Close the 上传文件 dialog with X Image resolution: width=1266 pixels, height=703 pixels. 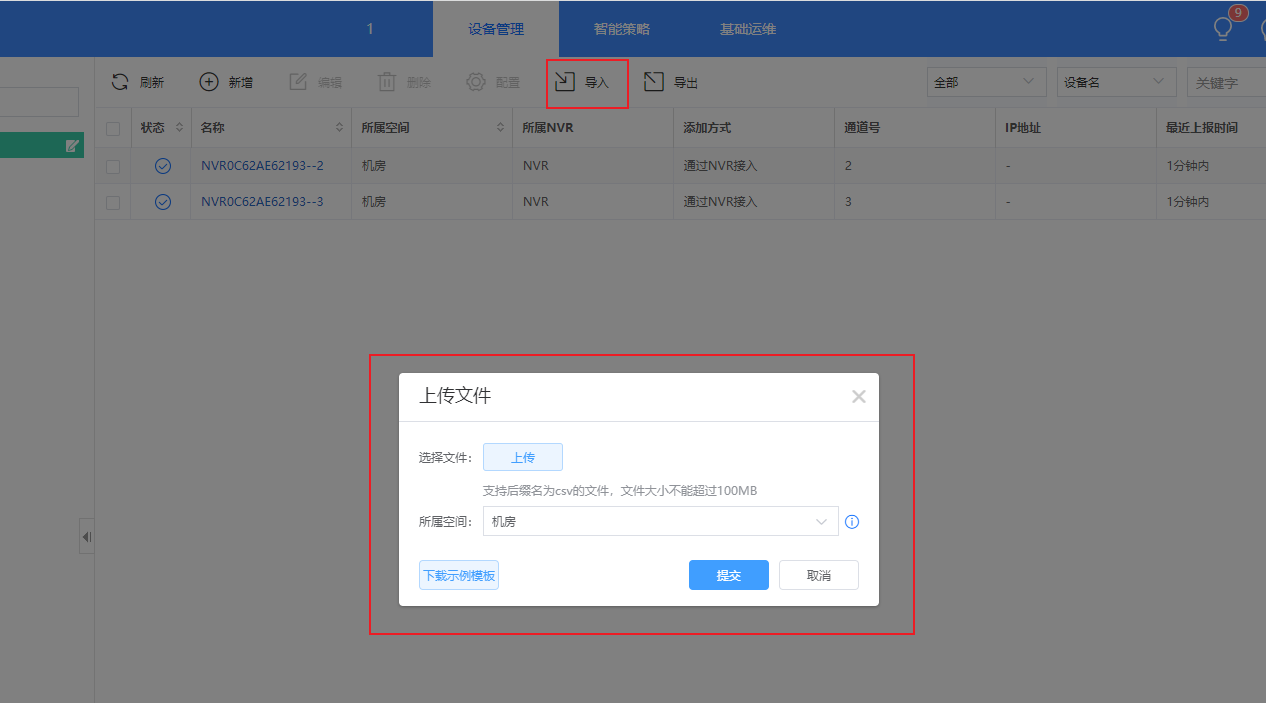coord(858,396)
